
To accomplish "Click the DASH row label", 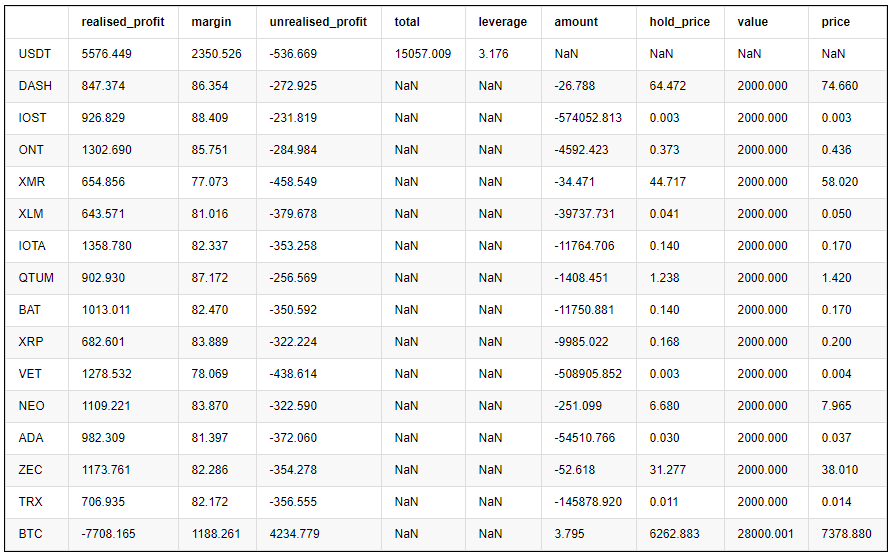I will [x=35, y=86].
